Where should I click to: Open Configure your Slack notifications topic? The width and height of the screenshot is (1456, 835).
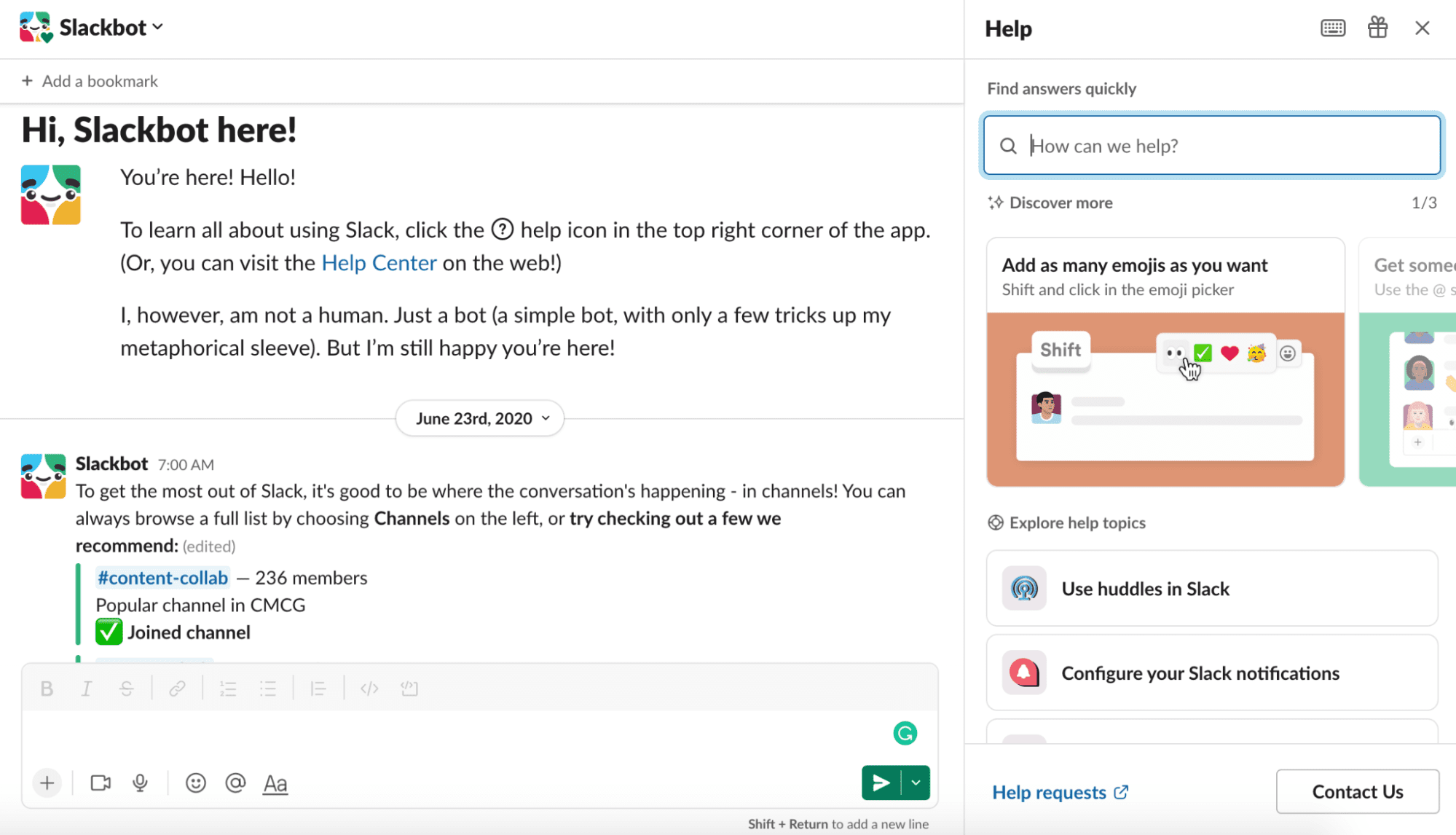tap(1212, 673)
